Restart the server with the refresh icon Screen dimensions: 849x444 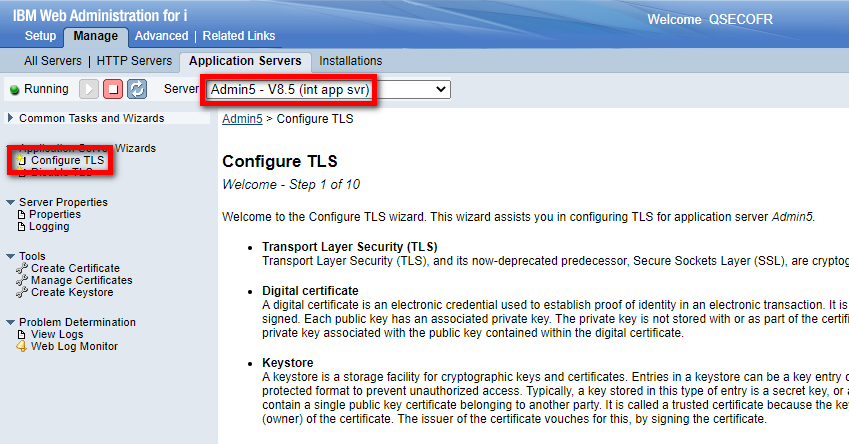coord(137,89)
